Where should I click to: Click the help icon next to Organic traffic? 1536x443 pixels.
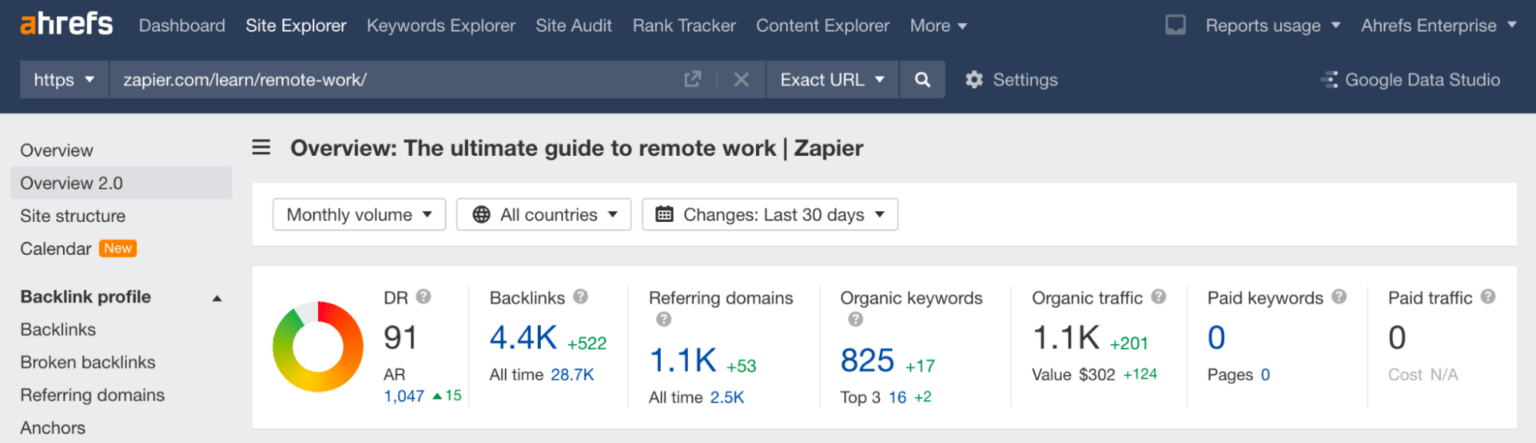click(x=1158, y=297)
